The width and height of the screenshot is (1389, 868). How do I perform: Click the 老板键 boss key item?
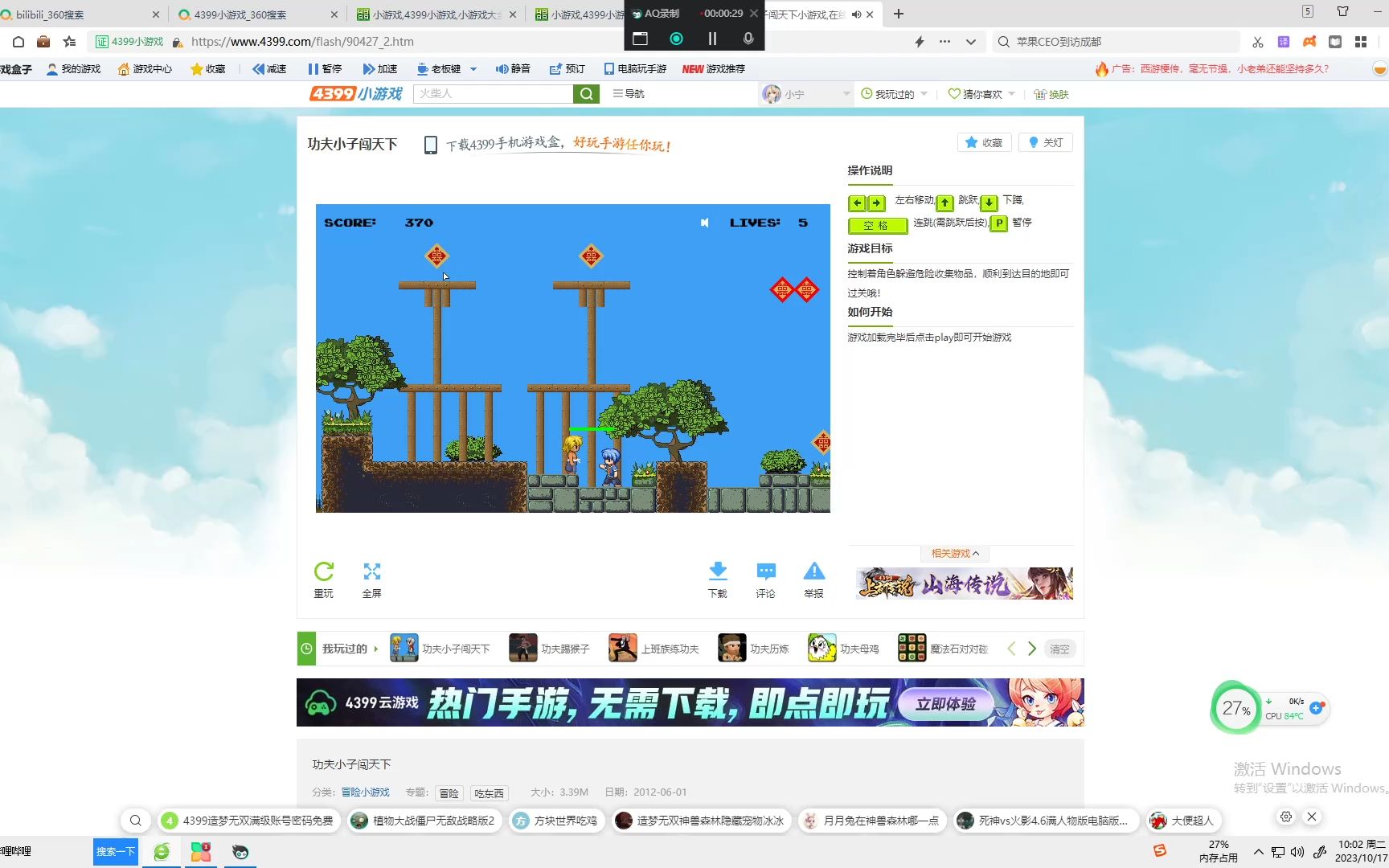439,69
